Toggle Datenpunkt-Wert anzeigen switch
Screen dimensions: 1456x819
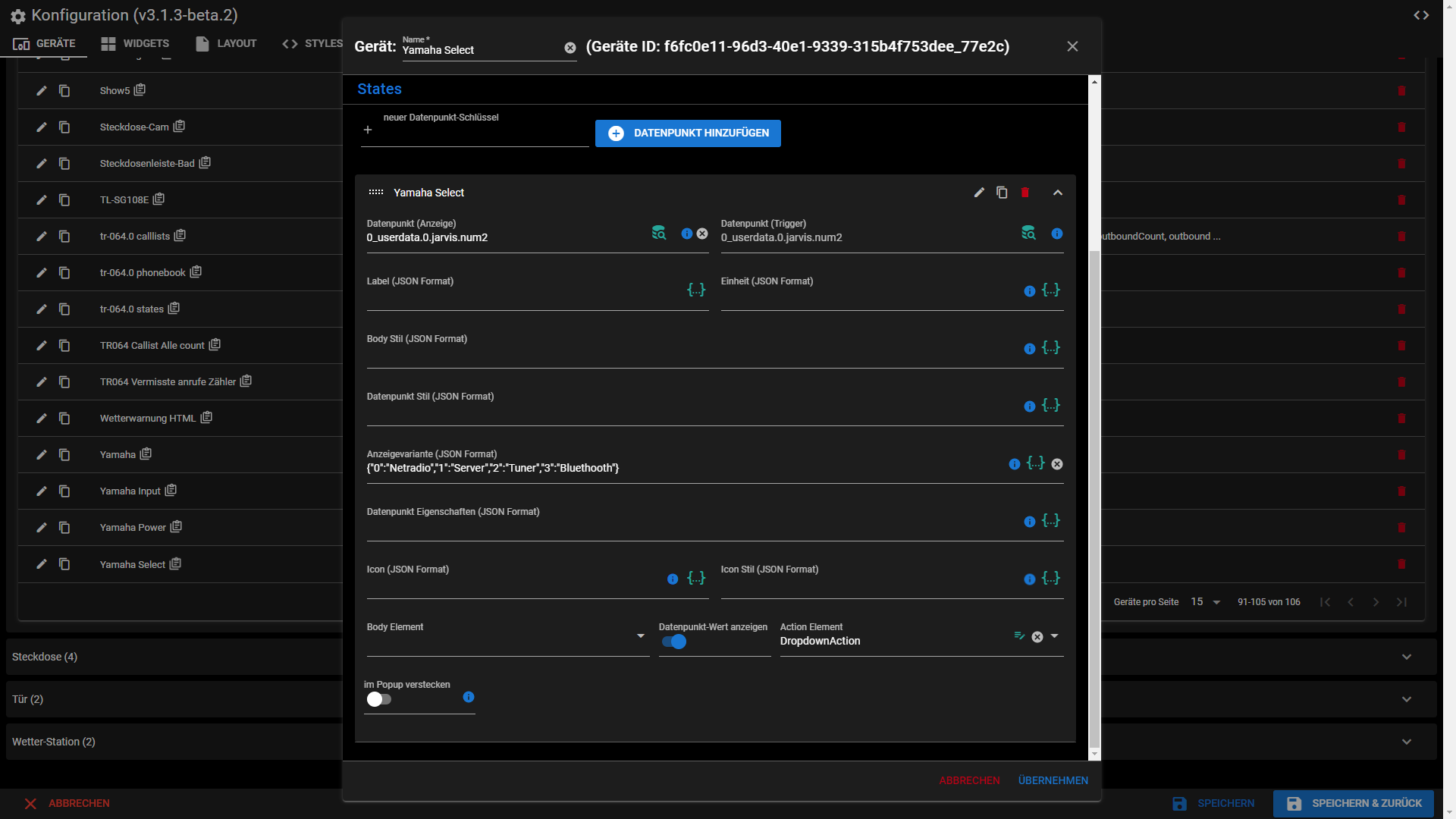point(673,642)
